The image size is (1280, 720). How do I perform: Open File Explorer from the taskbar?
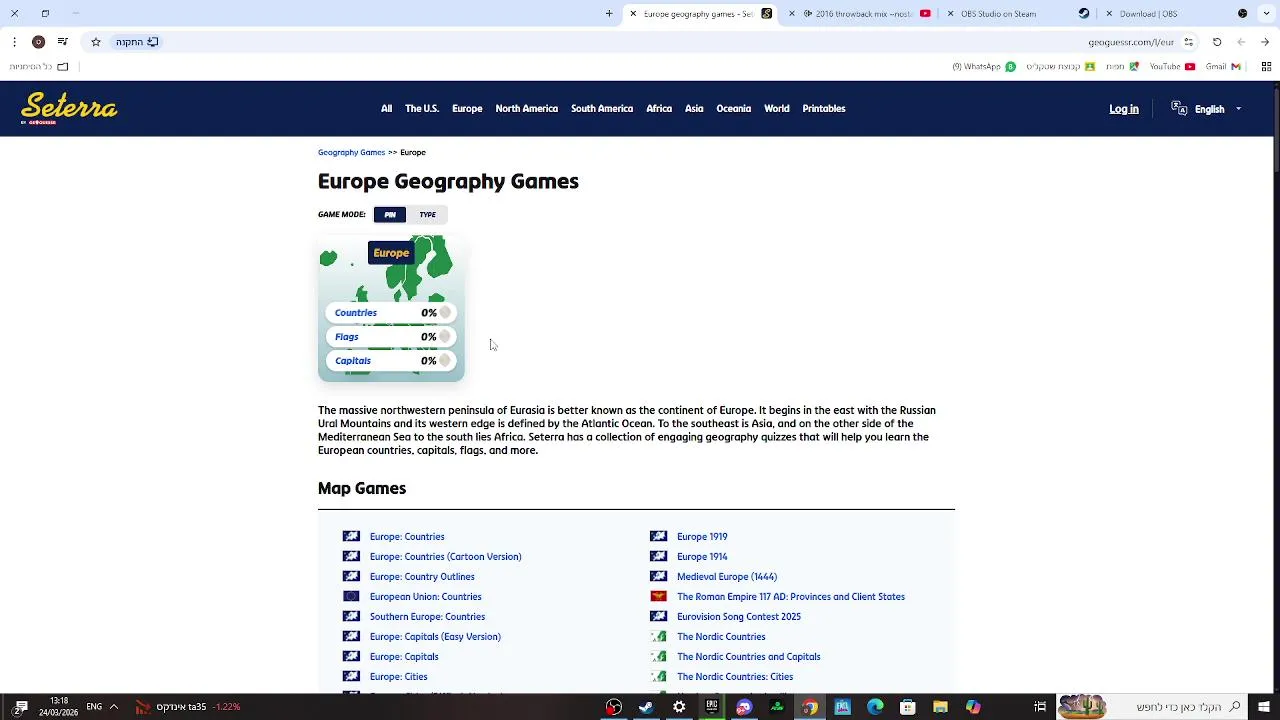click(x=940, y=707)
